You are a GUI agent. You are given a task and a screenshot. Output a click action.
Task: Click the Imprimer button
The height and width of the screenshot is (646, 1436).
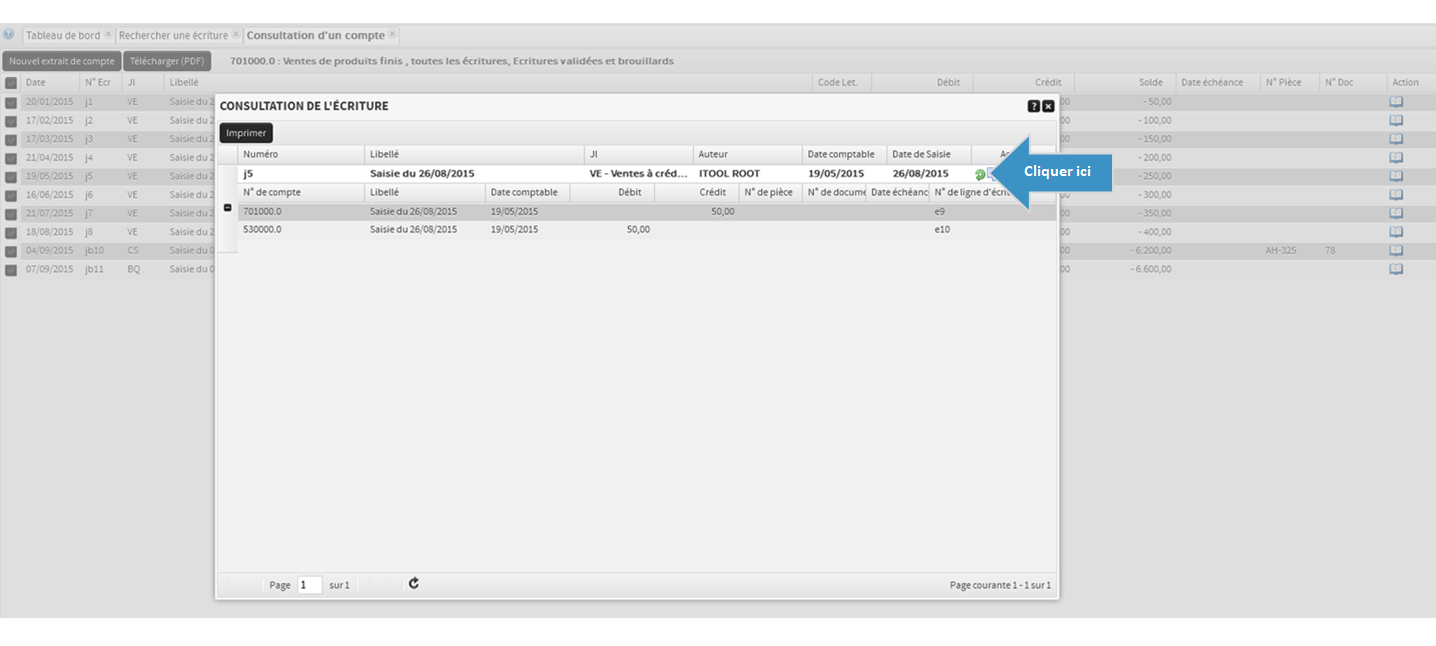[x=246, y=133]
